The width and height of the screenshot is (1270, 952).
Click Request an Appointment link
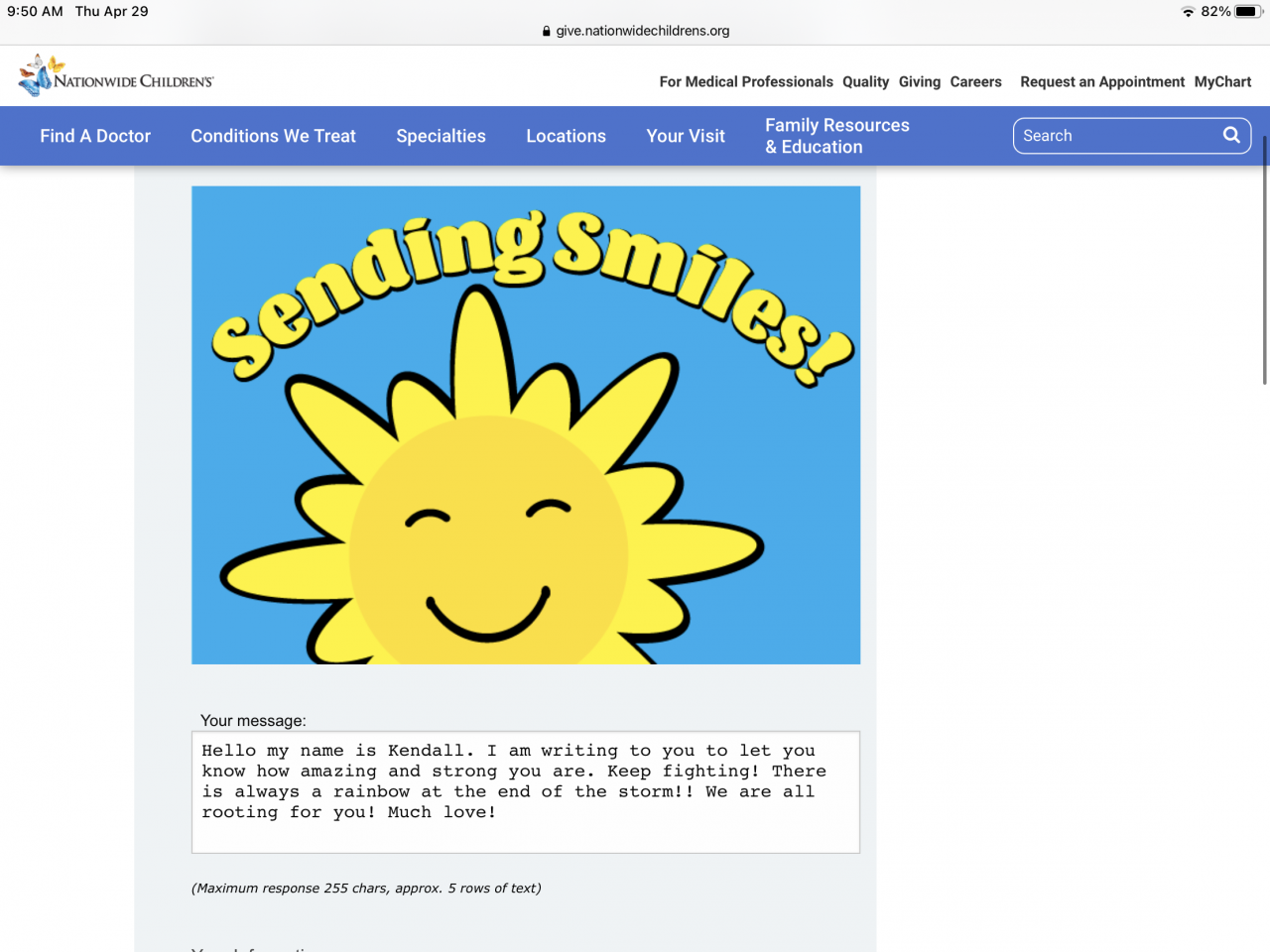1102,82
